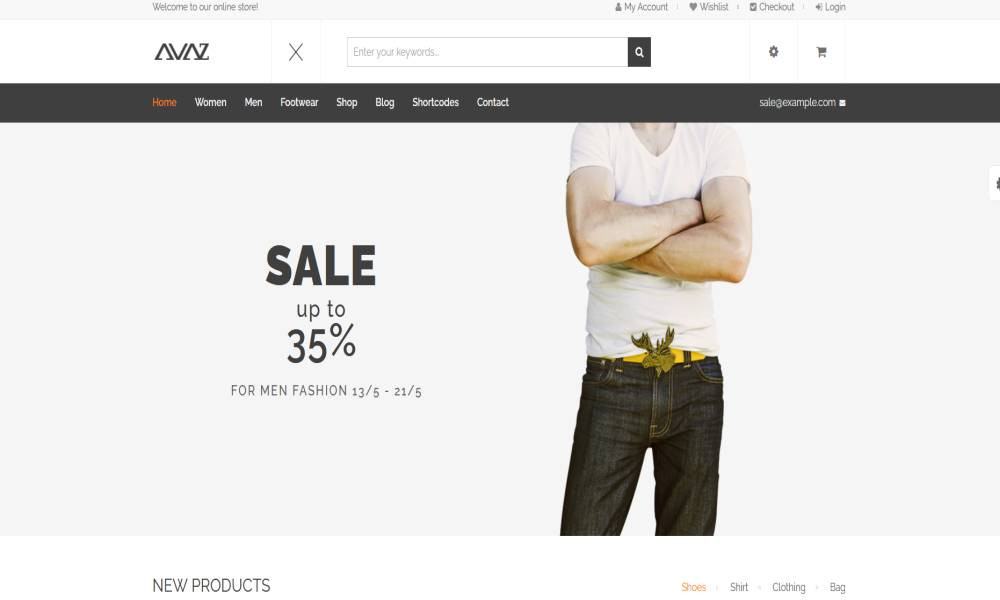The image size is (1000, 600).
Task: Click the search magnifier button
Action: point(639,52)
